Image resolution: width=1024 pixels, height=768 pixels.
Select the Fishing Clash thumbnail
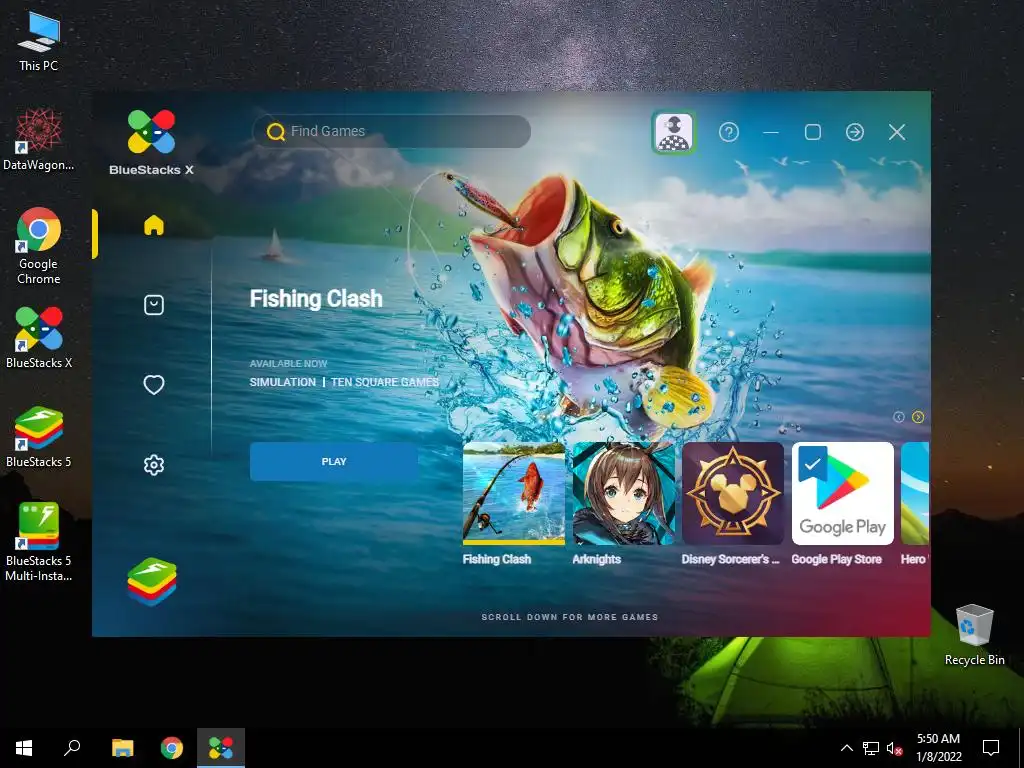tap(514, 494)
